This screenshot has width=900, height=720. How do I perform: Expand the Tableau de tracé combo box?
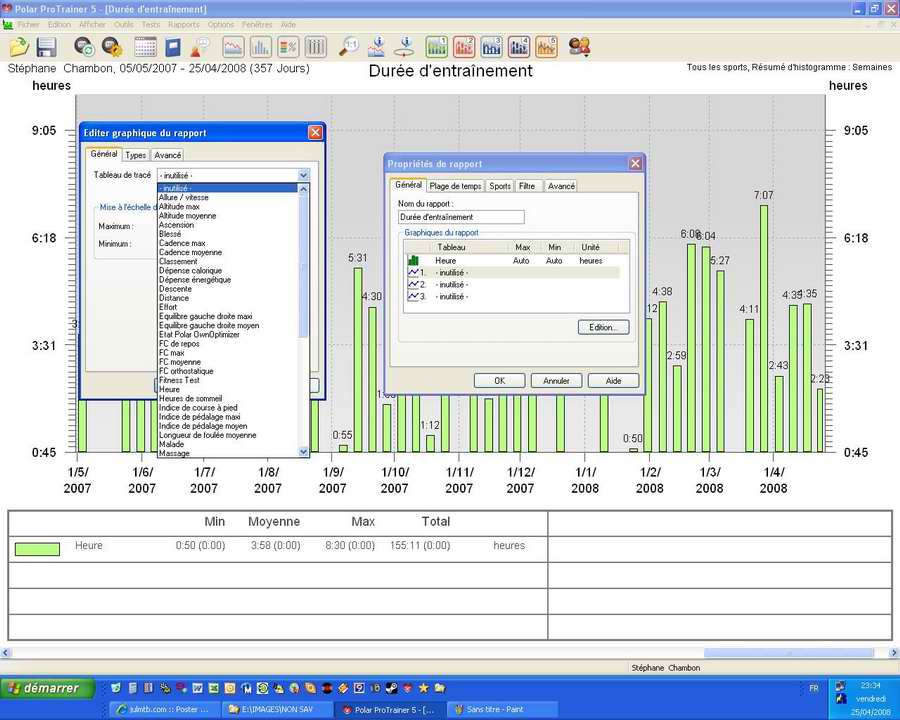click(x=304, y=175)
